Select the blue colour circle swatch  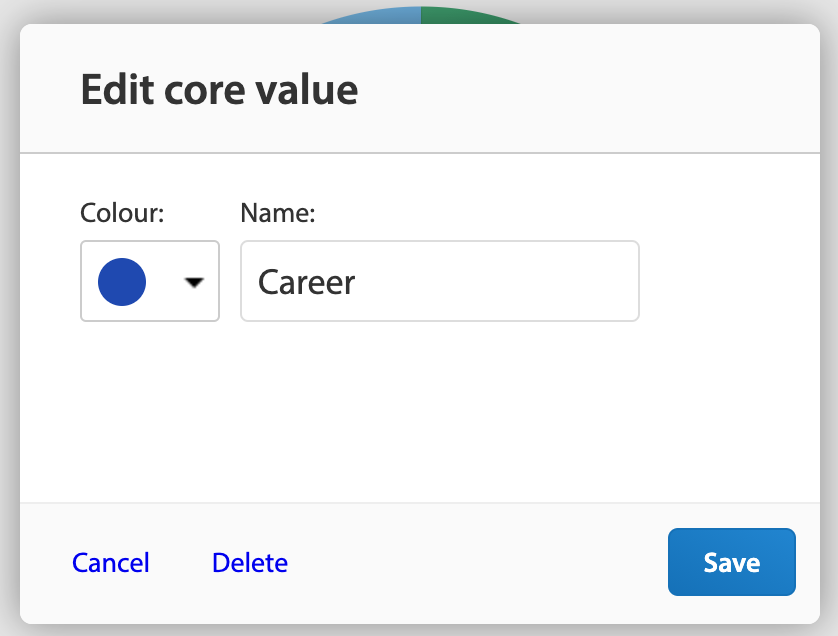pyautogui.click(x=122, y=282)
